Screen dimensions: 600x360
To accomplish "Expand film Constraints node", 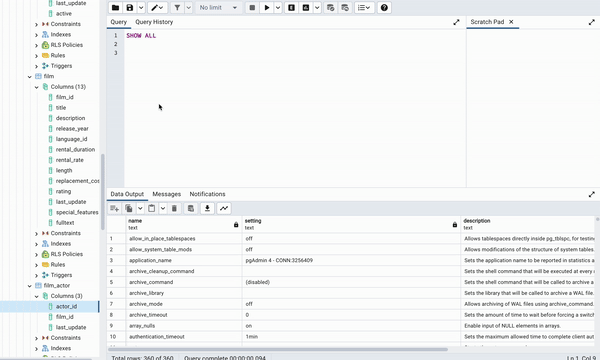I will click(36, 233).
